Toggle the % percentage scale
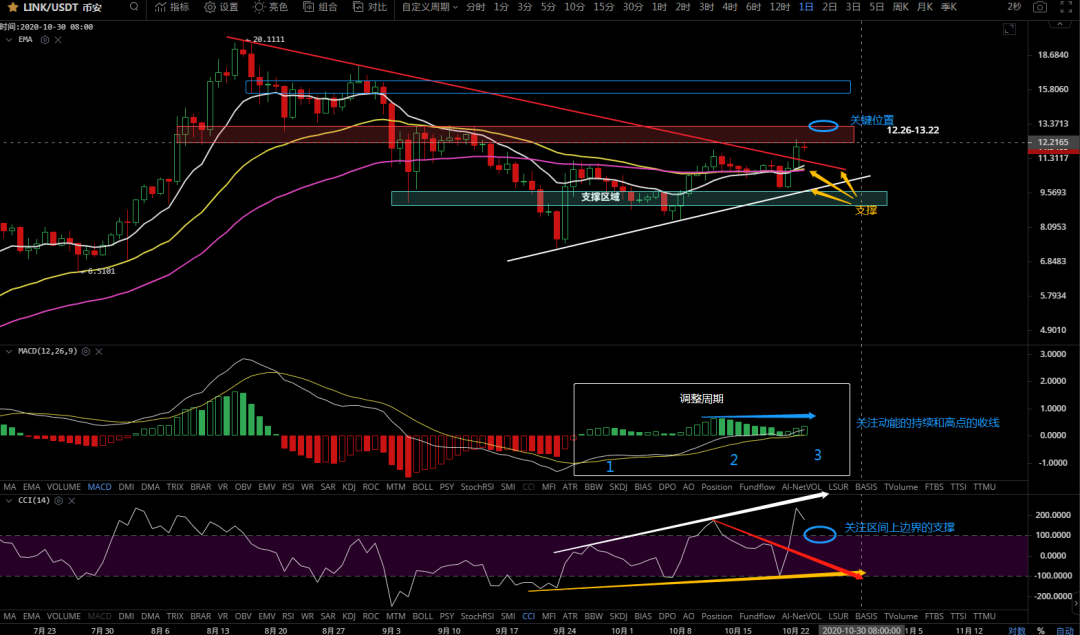Screen dimensions: 1080x635 coord(1040,630)
